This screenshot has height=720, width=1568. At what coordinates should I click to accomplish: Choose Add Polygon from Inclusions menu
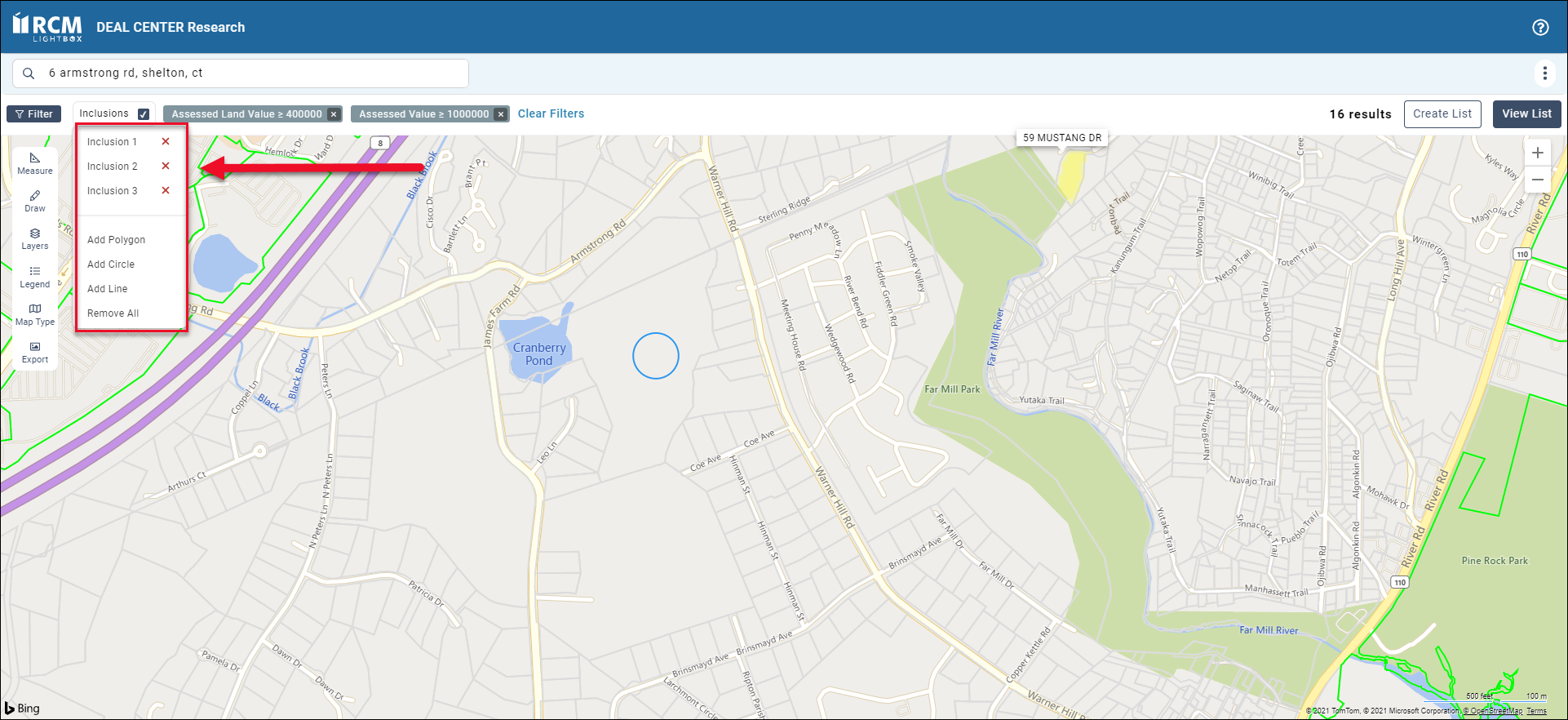pyautogui.click(x=116, y=240)
